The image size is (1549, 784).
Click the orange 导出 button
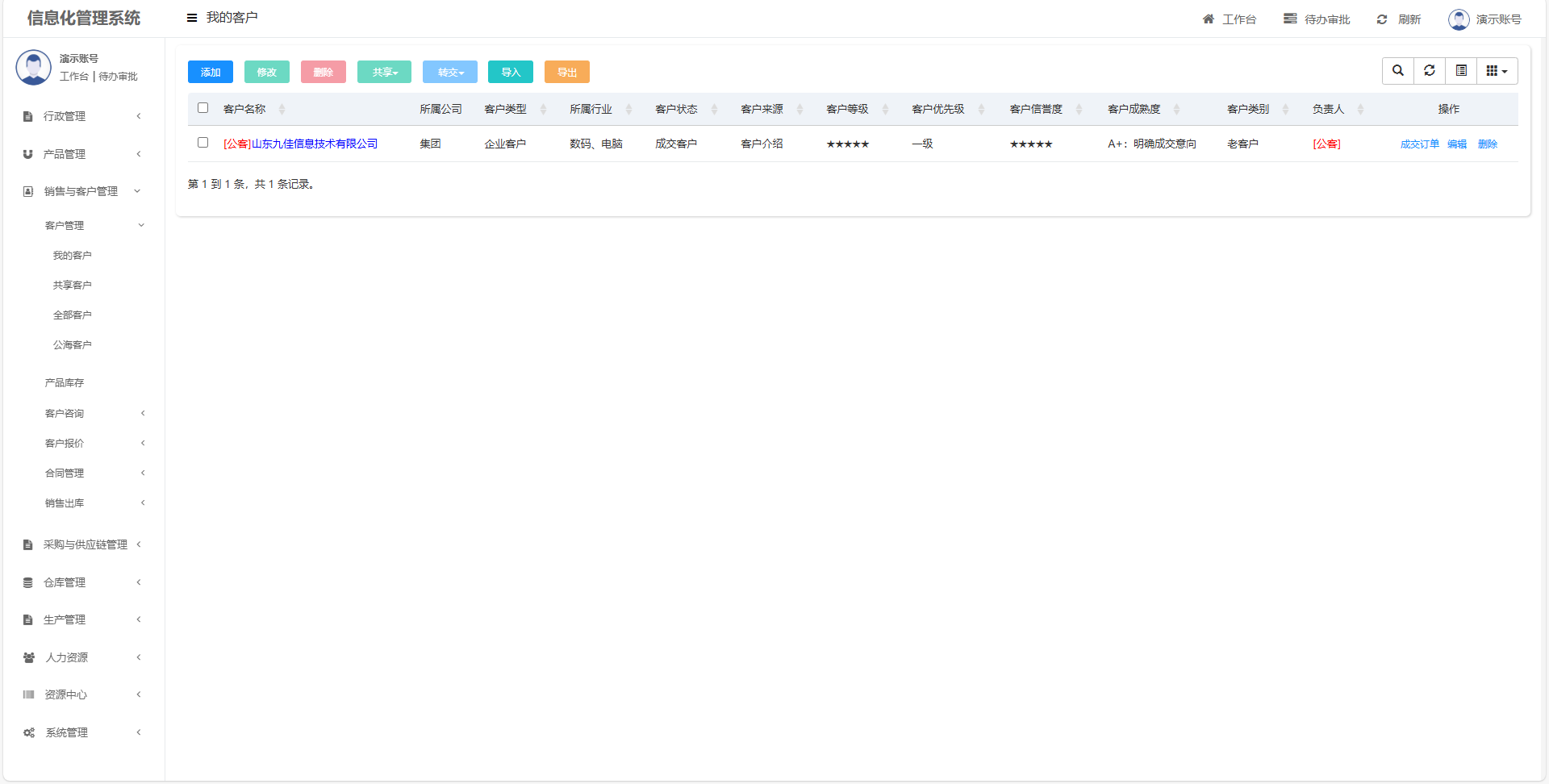(x=567, y=73)
